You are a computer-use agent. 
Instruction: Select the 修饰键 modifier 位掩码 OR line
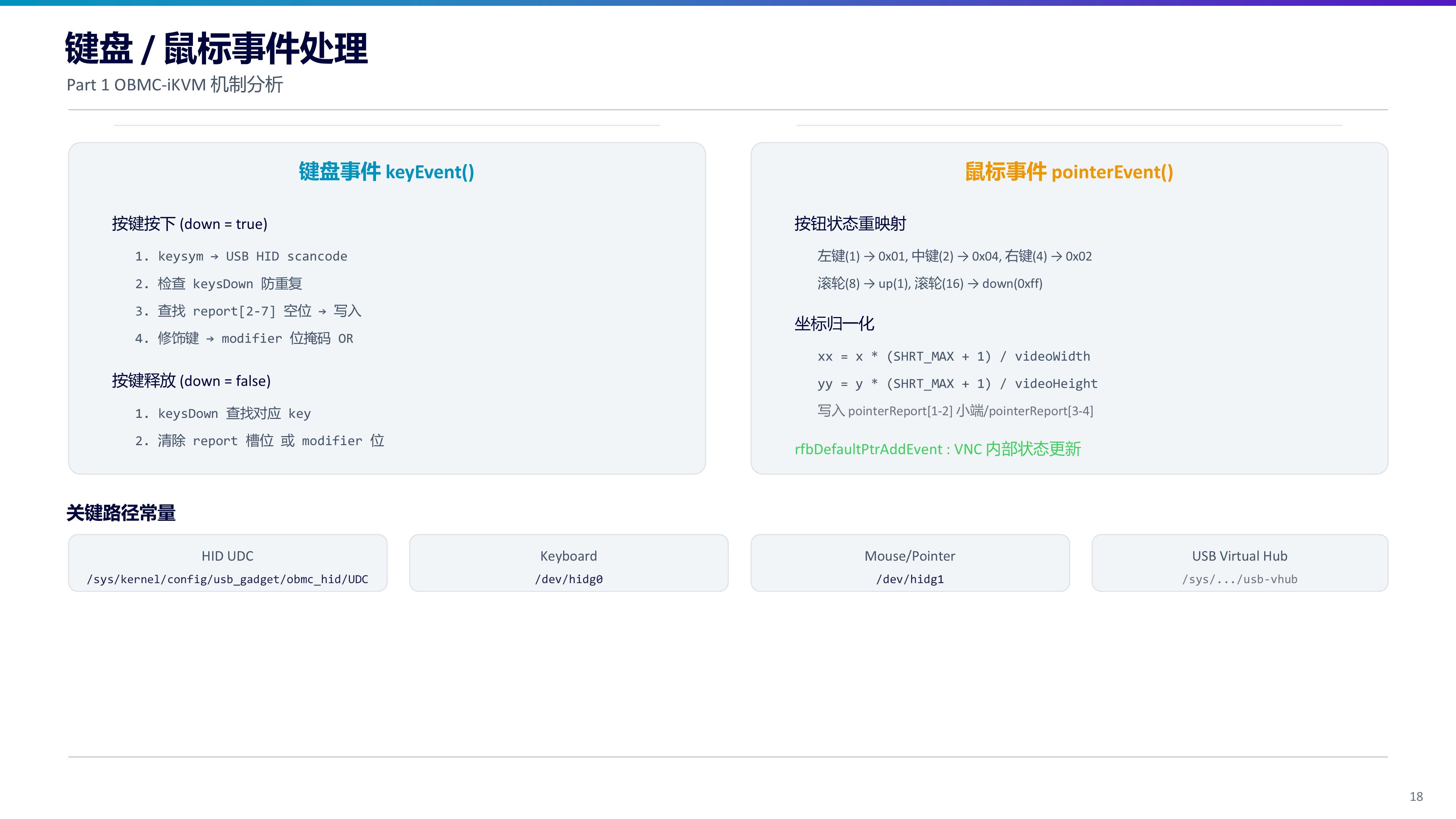[244, 339]
